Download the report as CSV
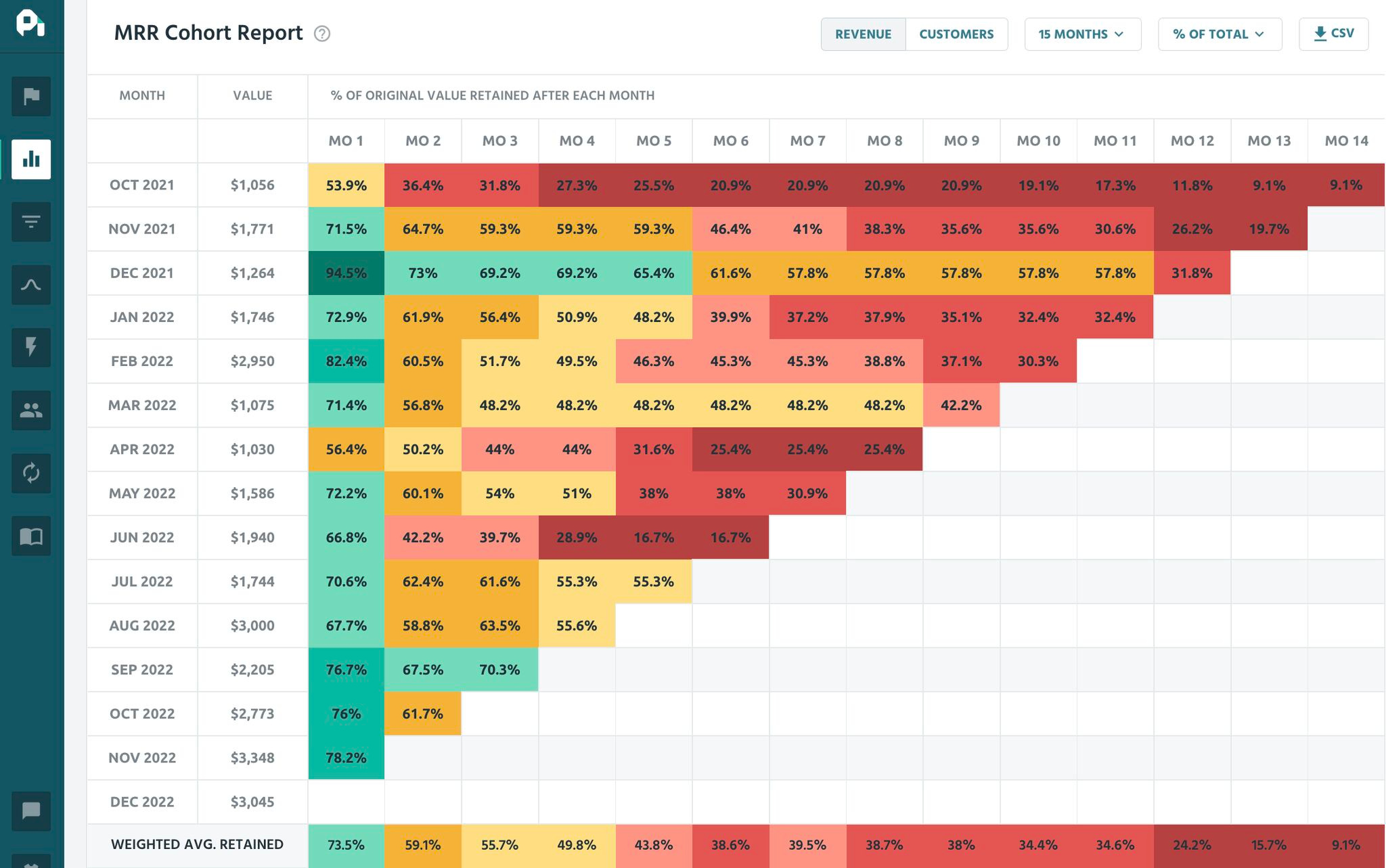The image size is (1386, 868). (x=1333, y=33)
